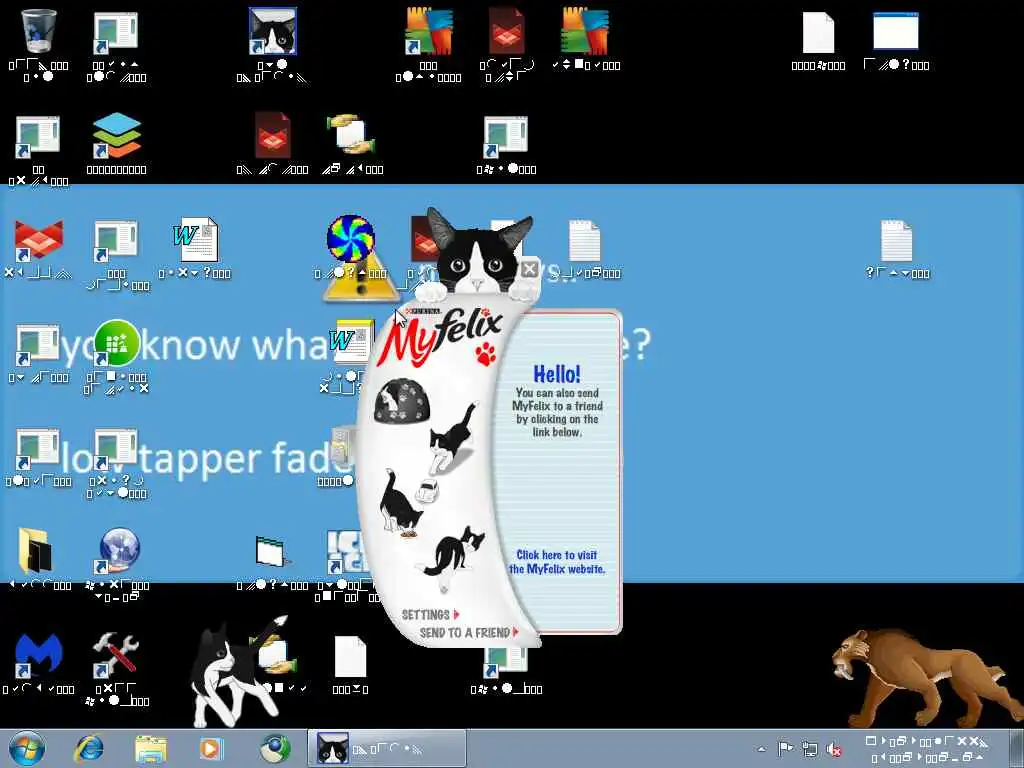Screen dimensions: 1024x768
Task: Select hands-holding-paper icon beside dark red document
Action: 351,135
